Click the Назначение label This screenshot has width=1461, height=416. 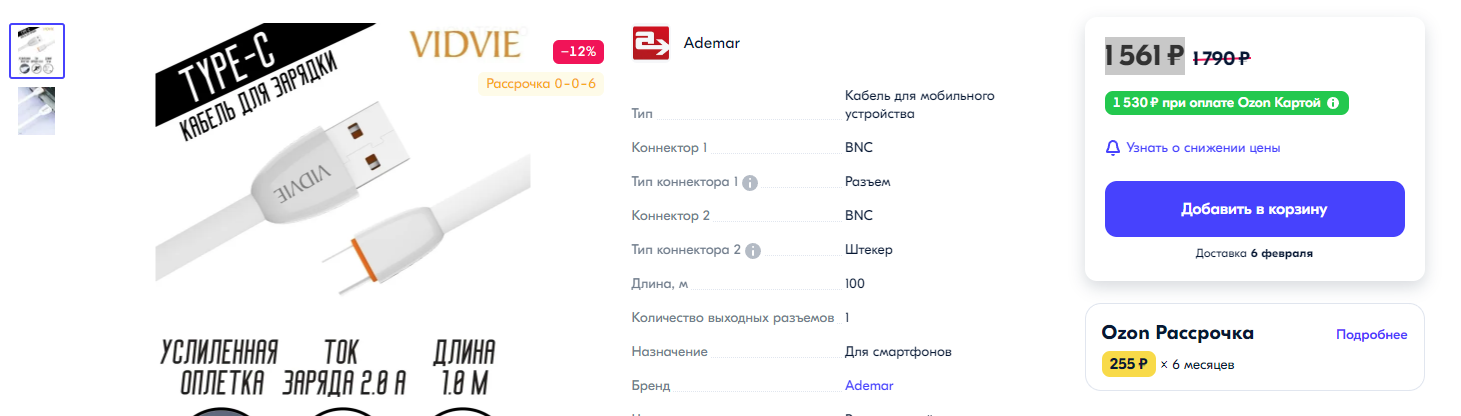(670, 352)
